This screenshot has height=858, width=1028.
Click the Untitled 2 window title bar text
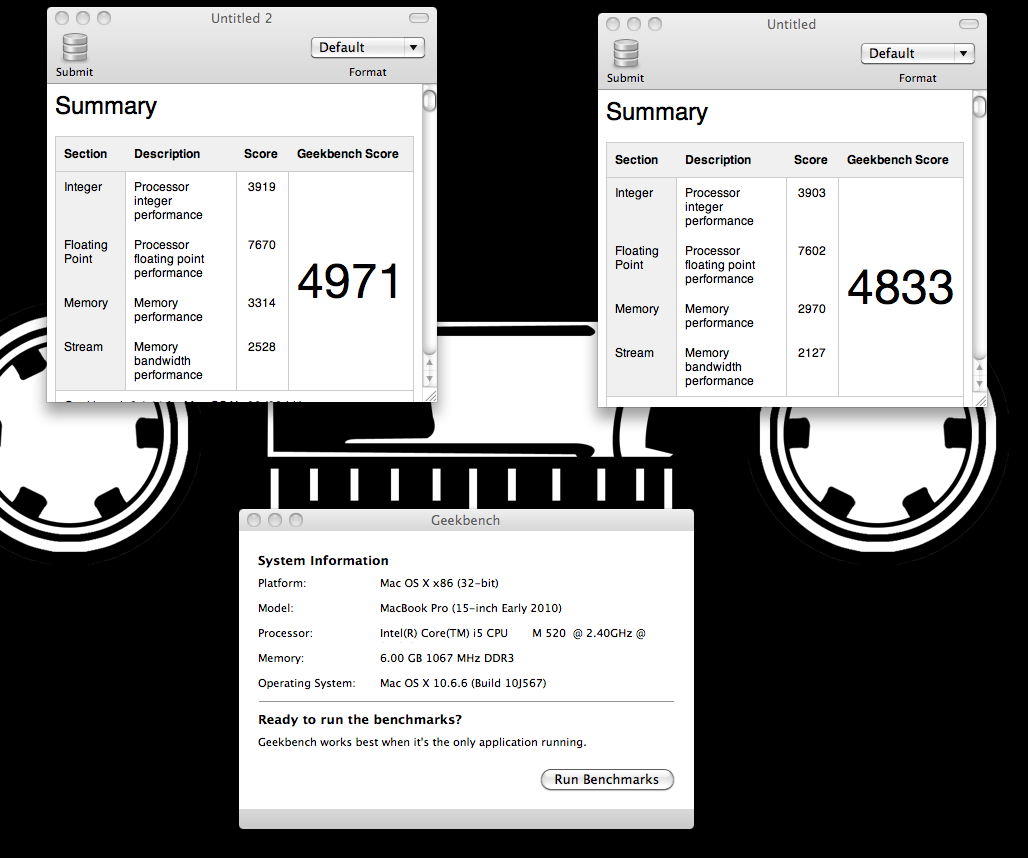pyautogui.click(x=241, y=18)
